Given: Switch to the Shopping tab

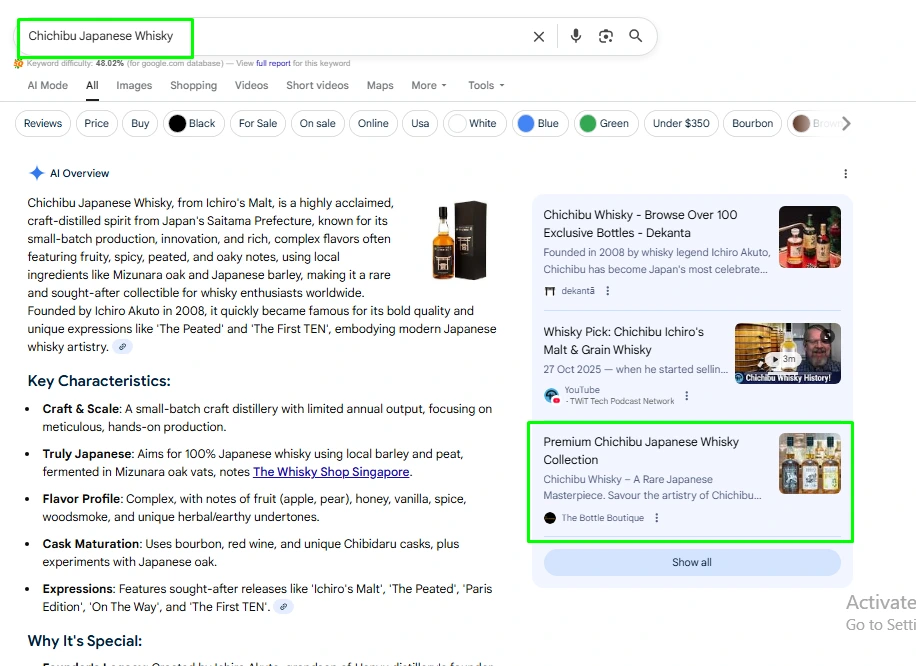Looking at the screenshot, I should coord(193,86).
